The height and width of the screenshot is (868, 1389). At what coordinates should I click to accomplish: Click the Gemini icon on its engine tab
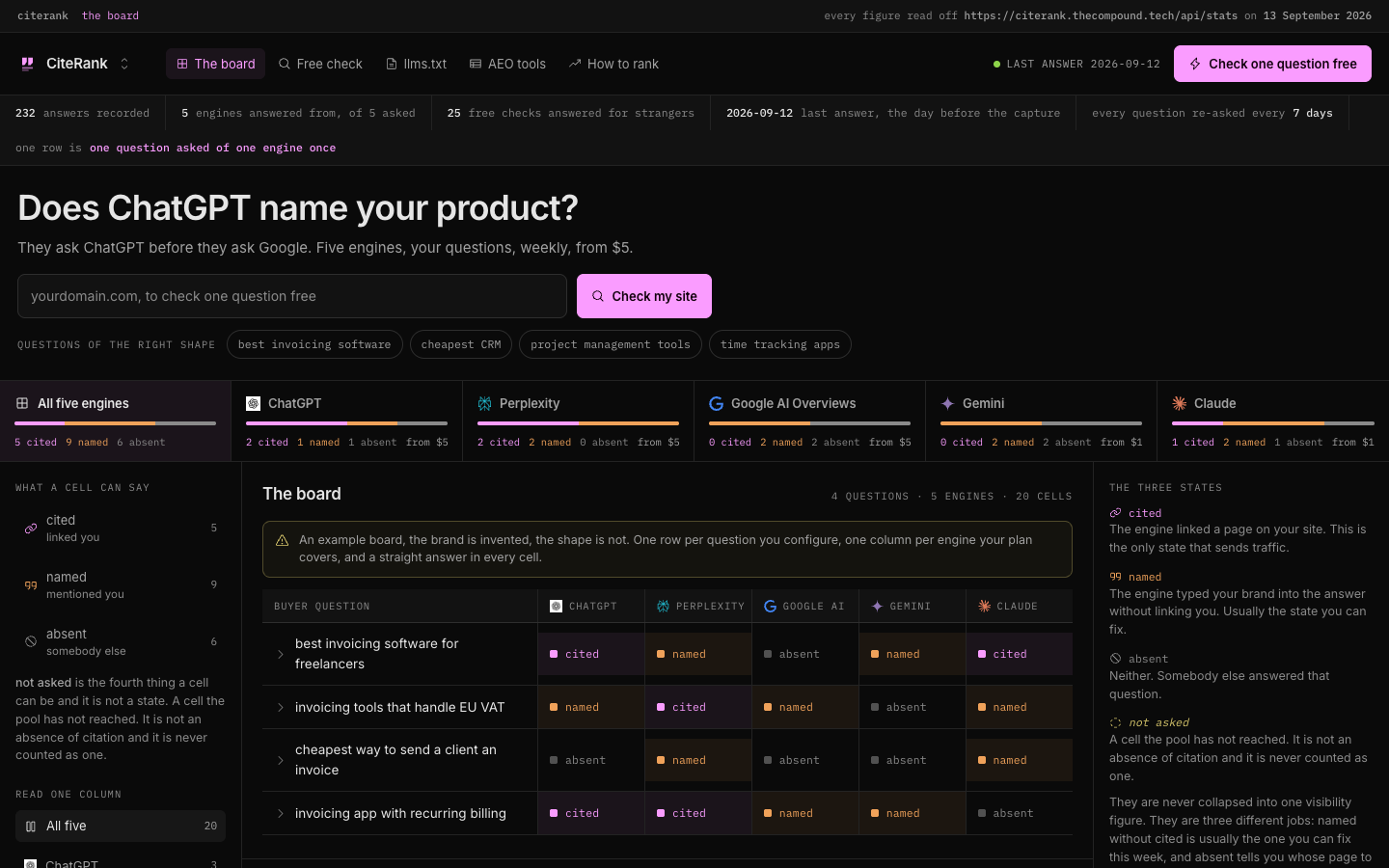click(x=948, y=403)
